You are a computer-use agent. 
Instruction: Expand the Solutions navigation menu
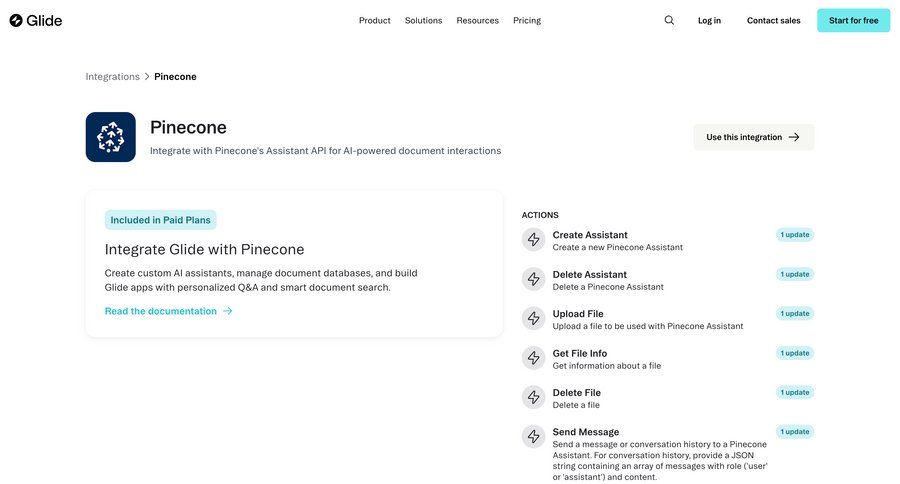tap(423, 20)
